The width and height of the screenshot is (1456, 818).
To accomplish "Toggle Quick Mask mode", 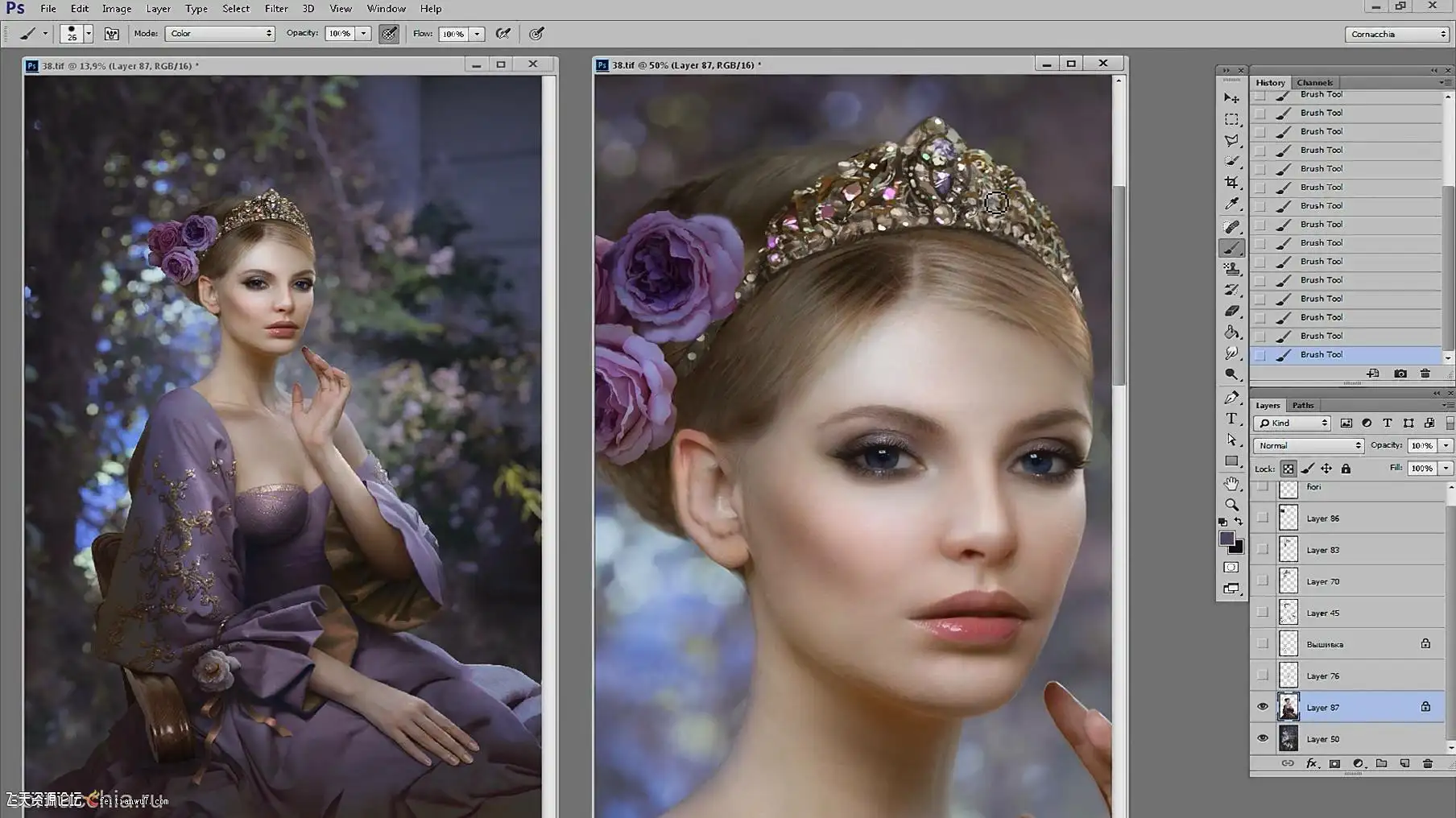I will tap(1231, 568).
